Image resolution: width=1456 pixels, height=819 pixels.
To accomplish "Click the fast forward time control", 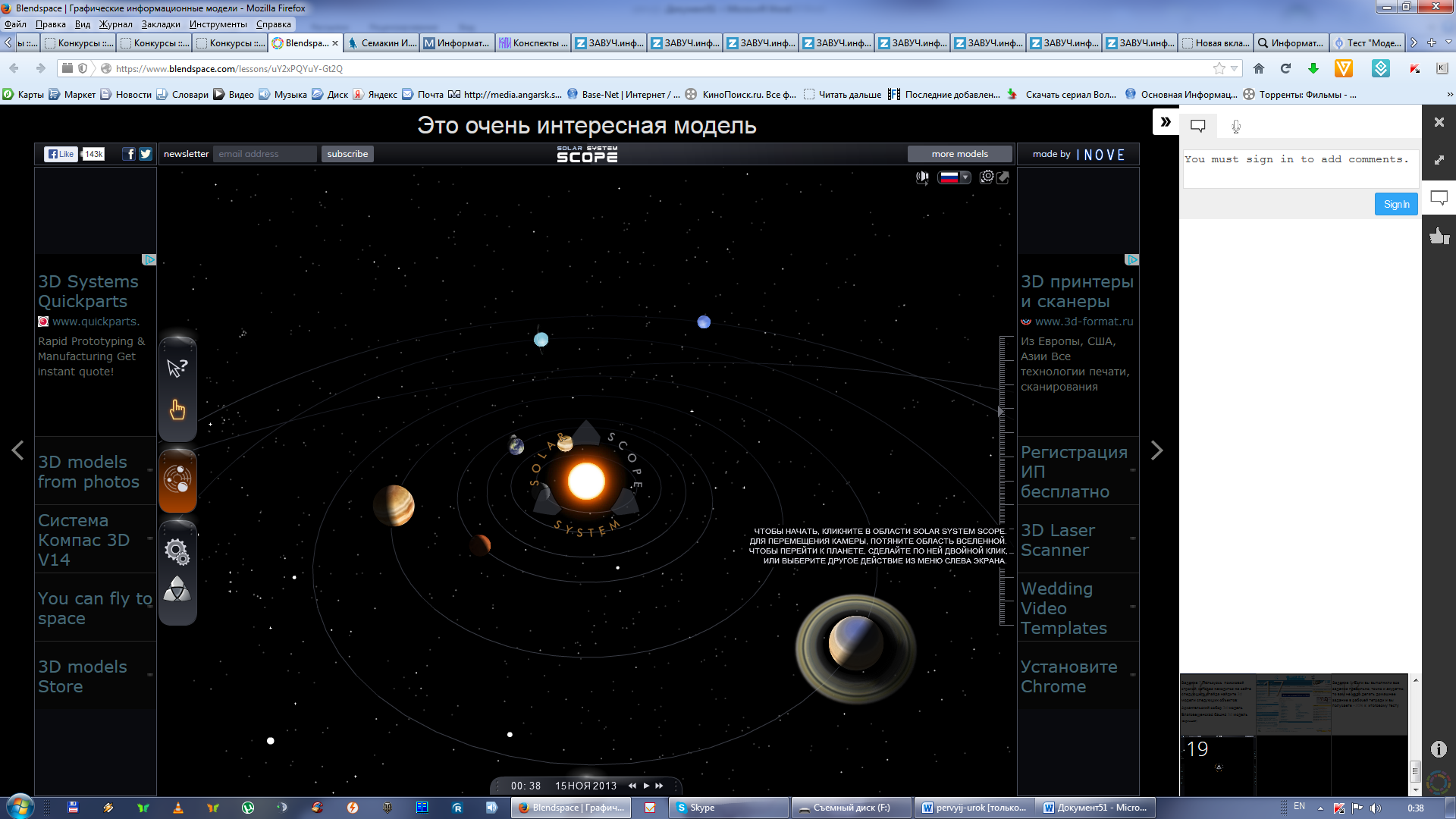I will [659, 786].
